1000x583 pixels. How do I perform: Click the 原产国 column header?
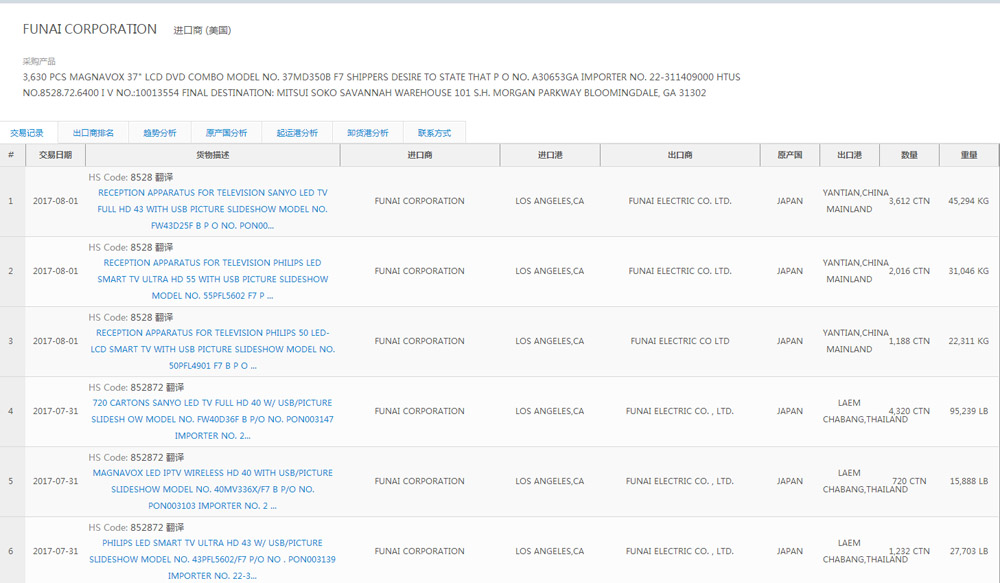[790, 155]
